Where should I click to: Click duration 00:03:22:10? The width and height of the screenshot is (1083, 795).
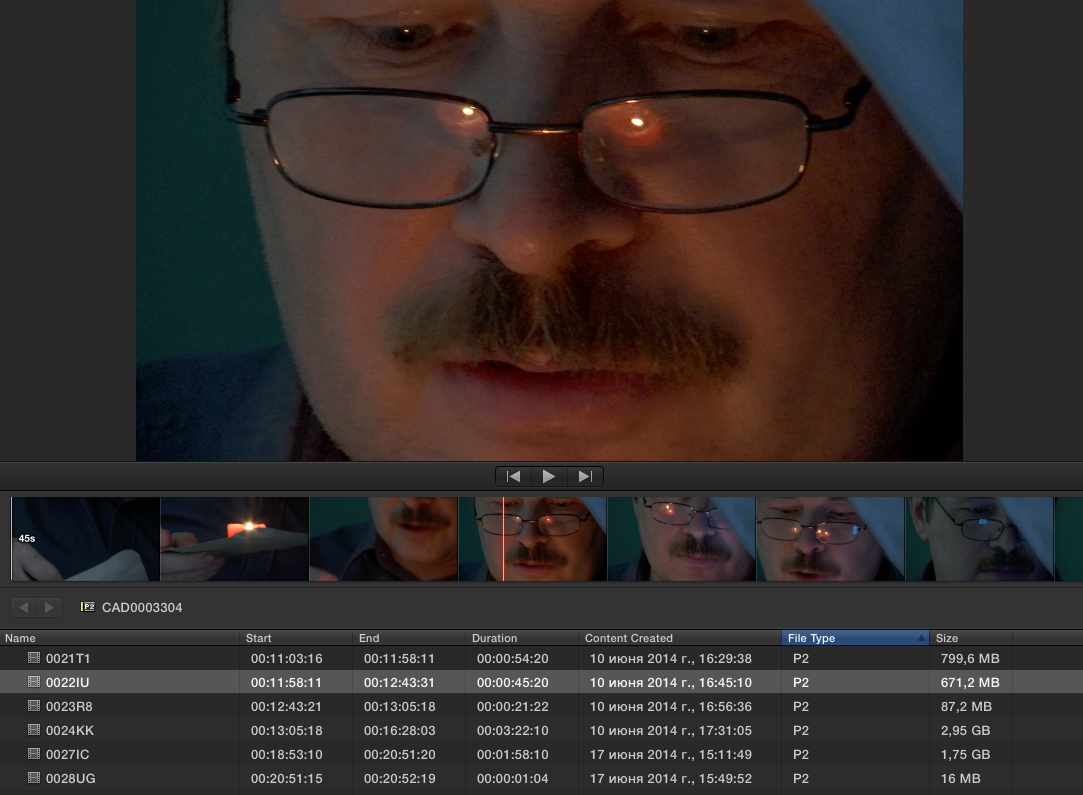[x=512, y=730]
